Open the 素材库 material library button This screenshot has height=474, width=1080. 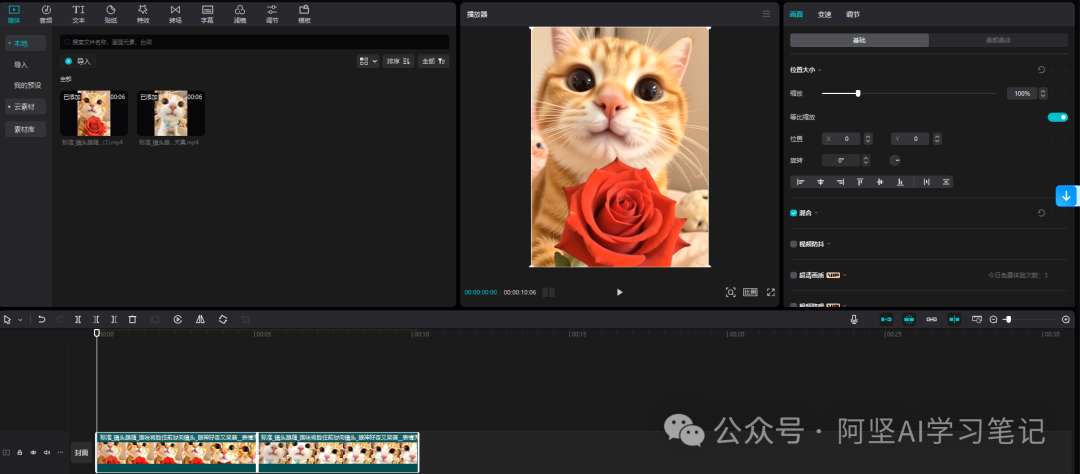pyautogui.click(x=25, y=129)
